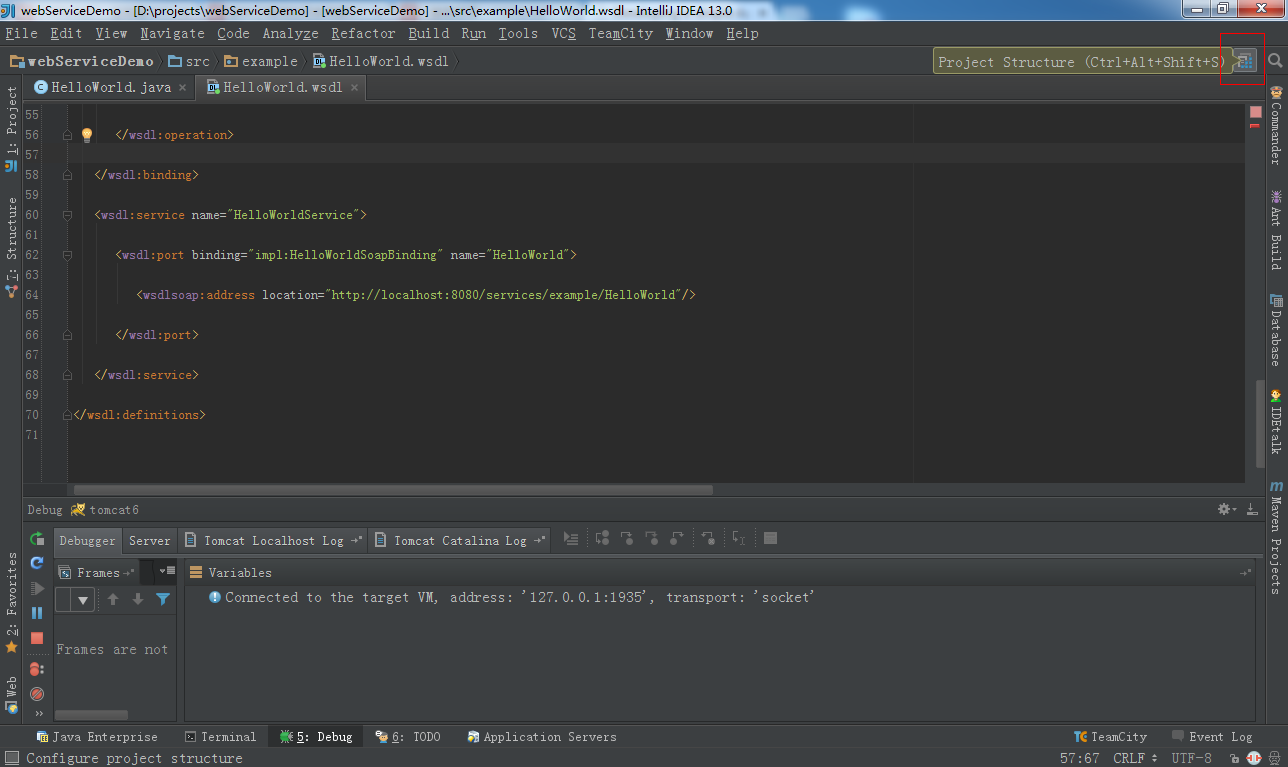Open the Build menu
Viewport: 1288px width, 767px height.
428,33
